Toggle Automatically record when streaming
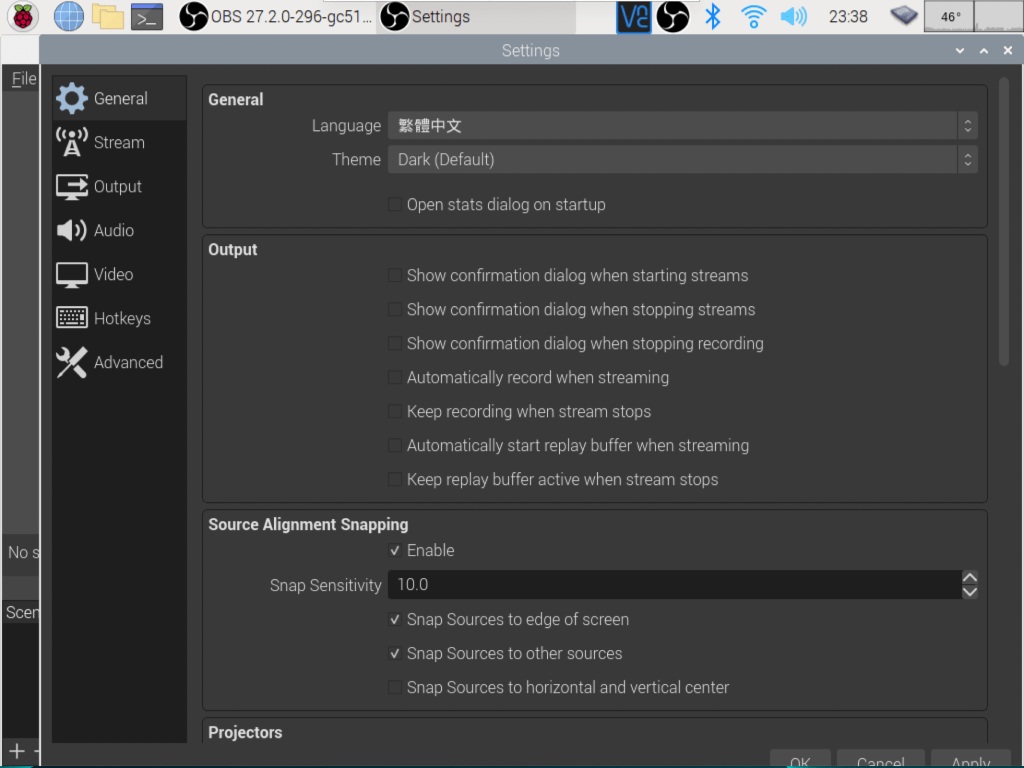 pos(396,378)
